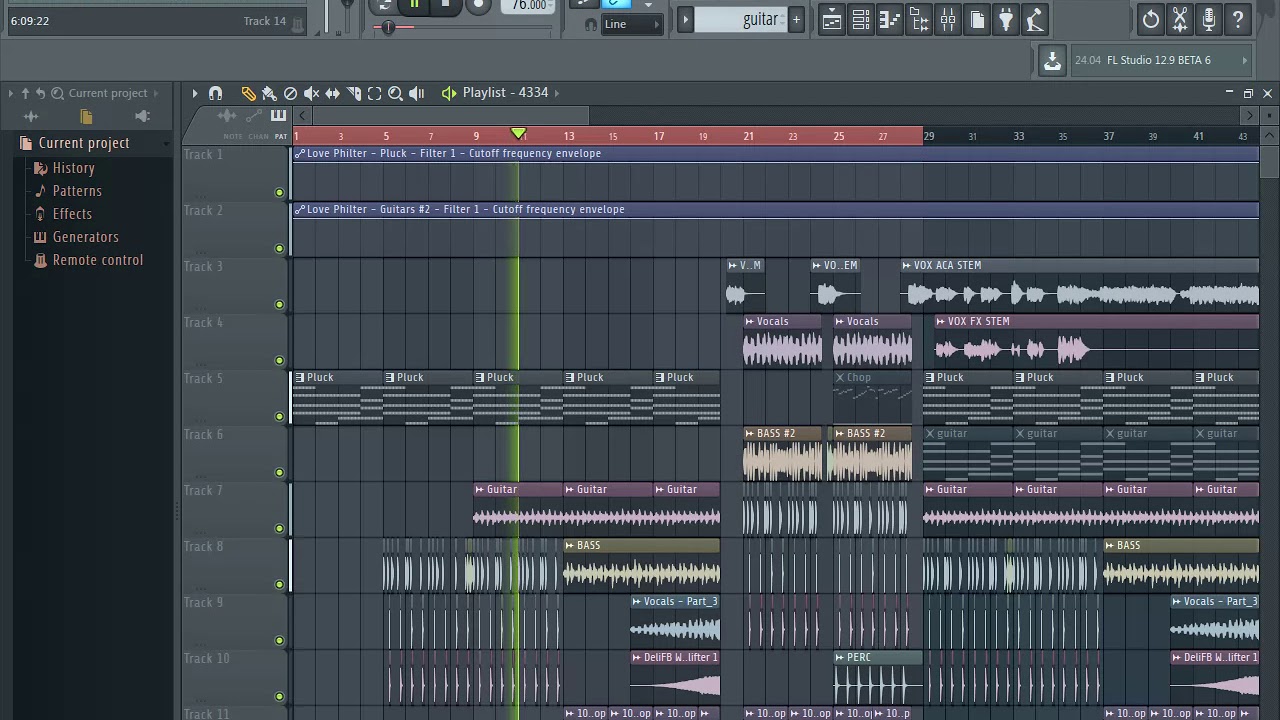Open pattern options arrow left of guitar

pos(685,19)
